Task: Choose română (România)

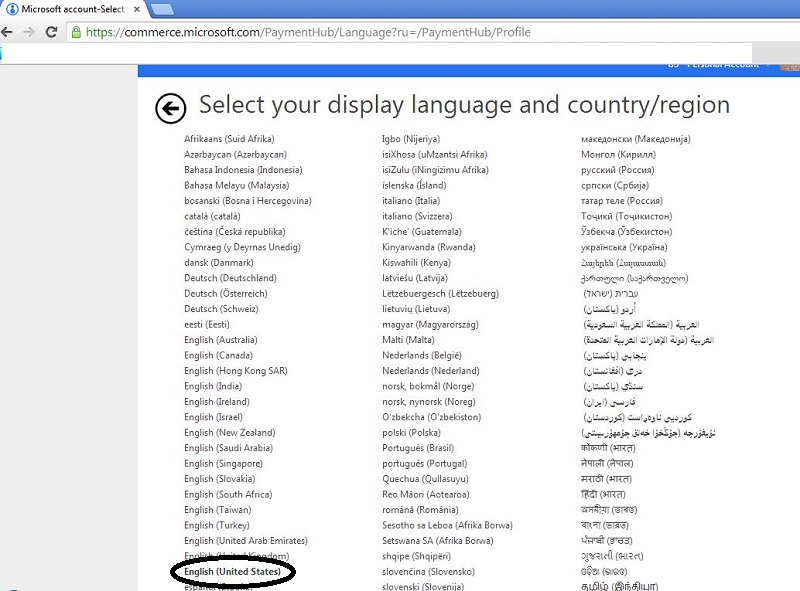Action: point(420,510)
